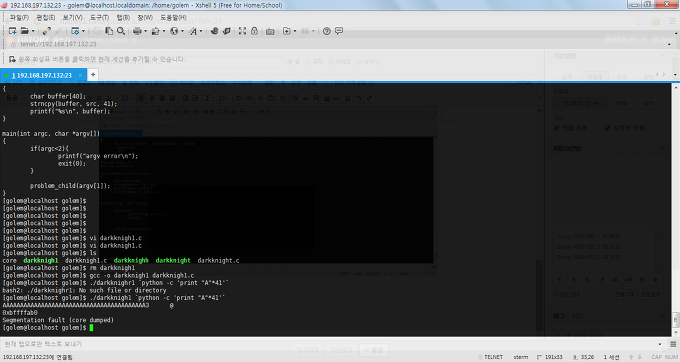Click the Connect pencil-shaped icon

click(x=46, y=31)
